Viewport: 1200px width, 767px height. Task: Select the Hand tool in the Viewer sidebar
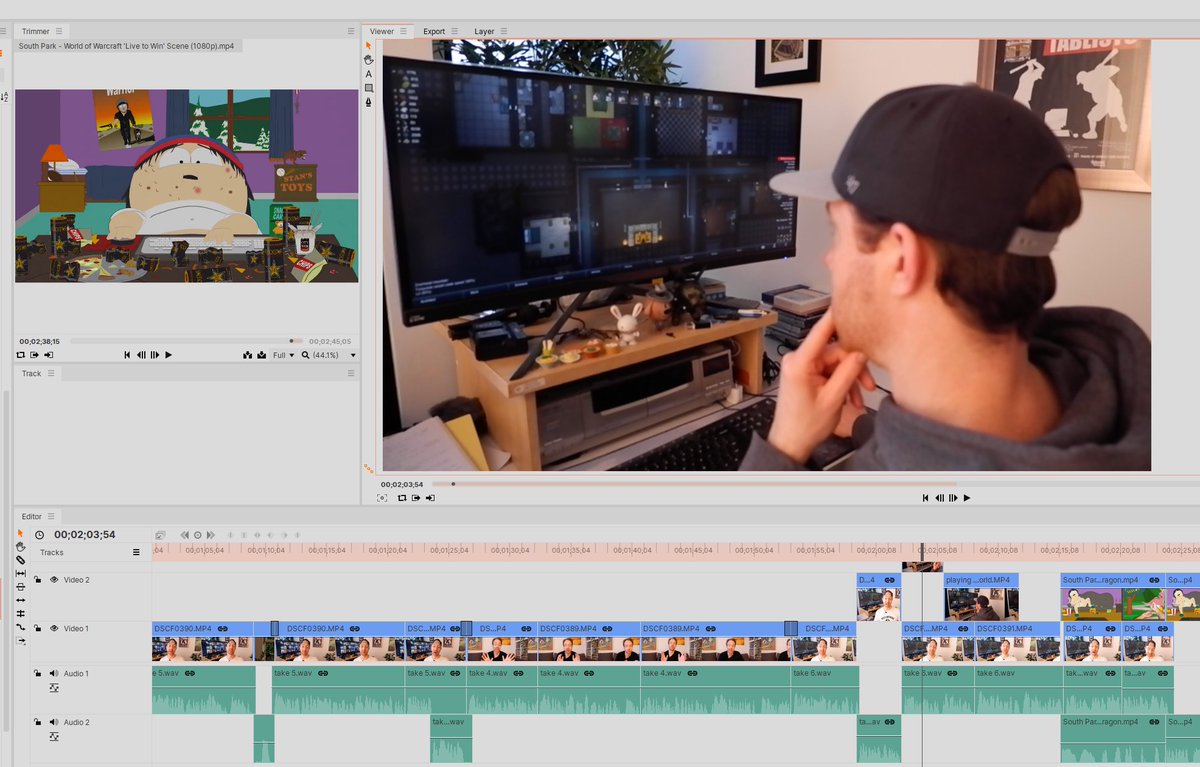coord(368,59)
